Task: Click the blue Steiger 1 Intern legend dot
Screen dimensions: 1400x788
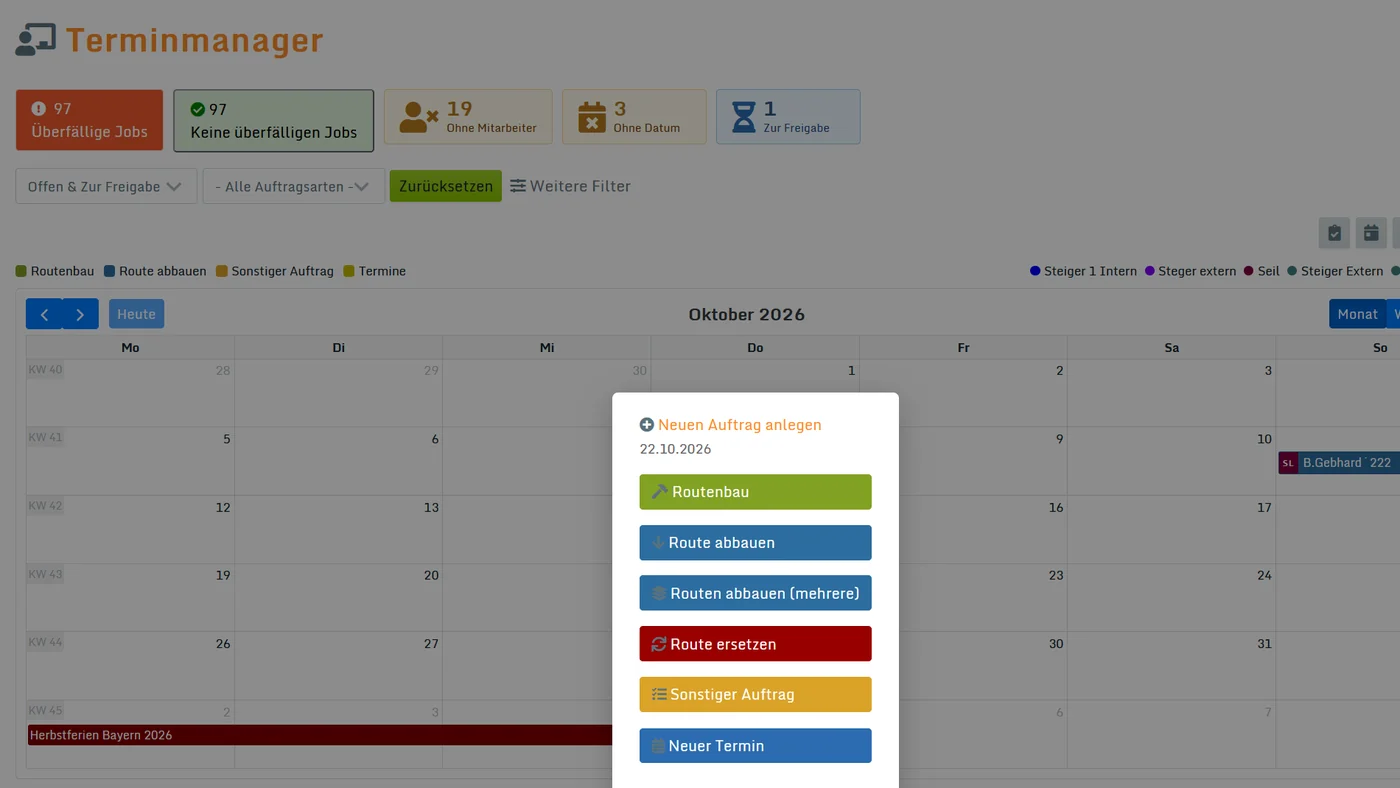Action: pyautogui.click(x=1035, y=271)
